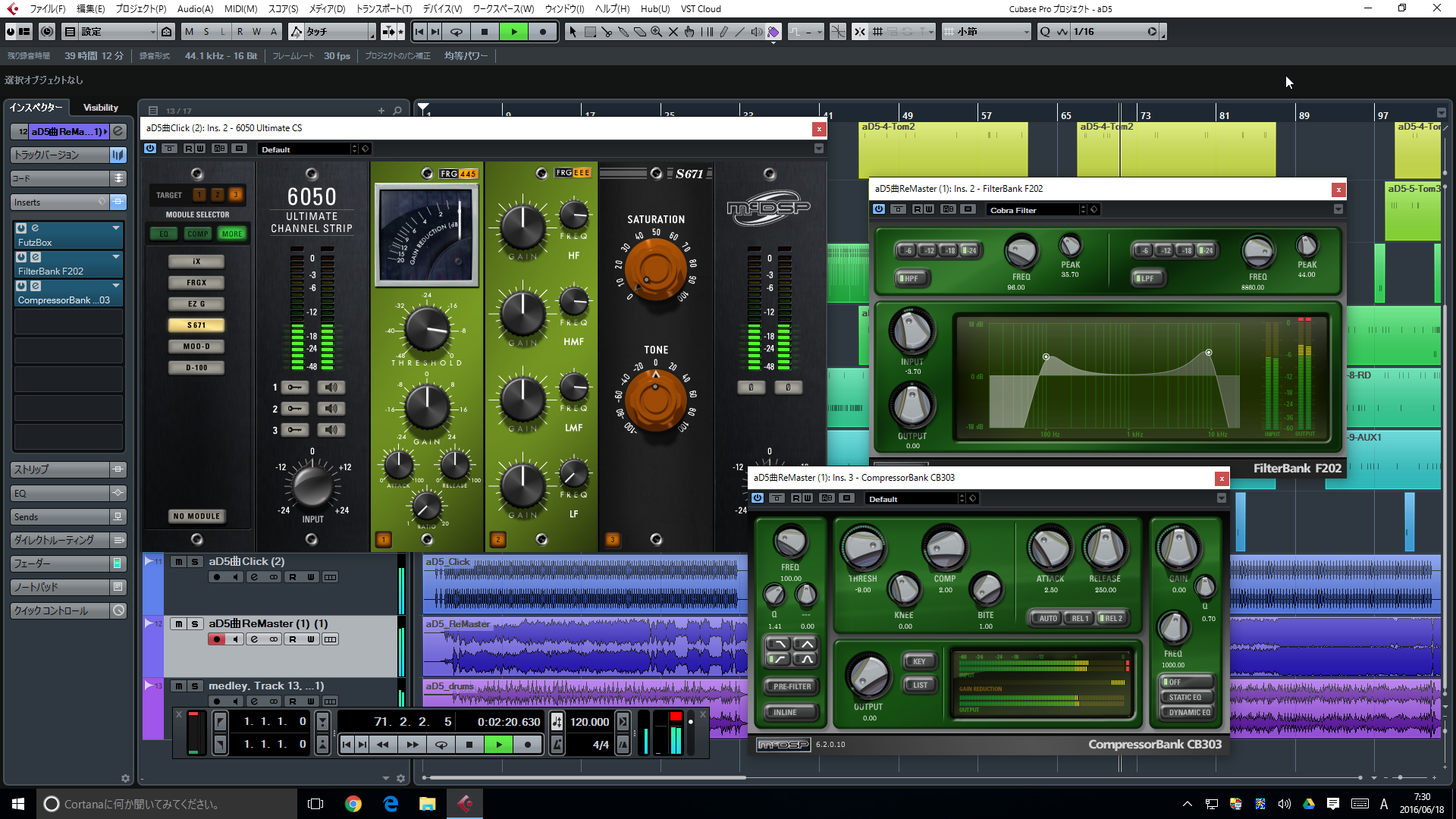Select the Split scissors tool

click(606, 32)
